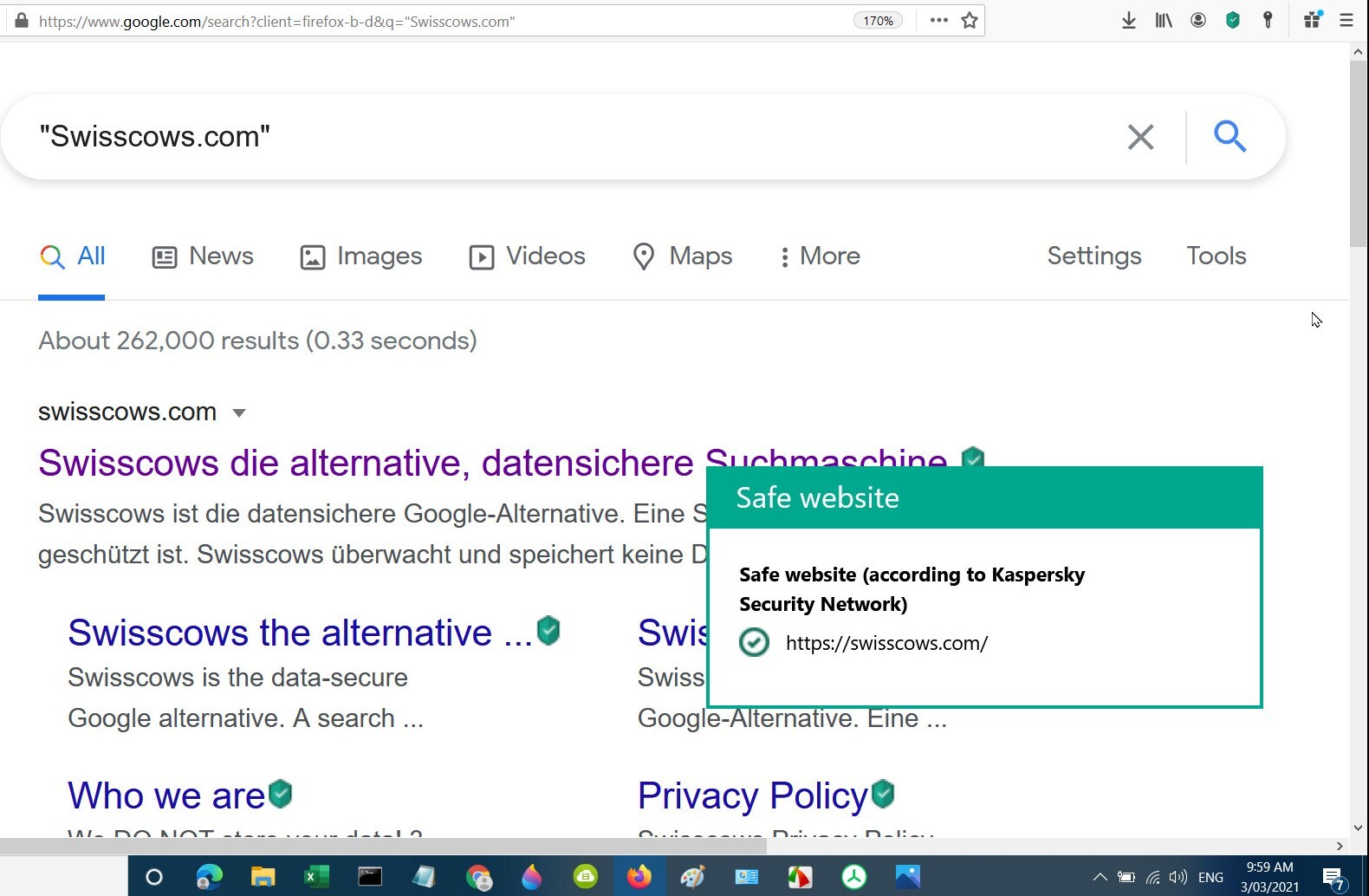Click the Kaspersky shield beside 'Privacy Policy'
Screen dimensions: 1369x896
pos(883,794)
